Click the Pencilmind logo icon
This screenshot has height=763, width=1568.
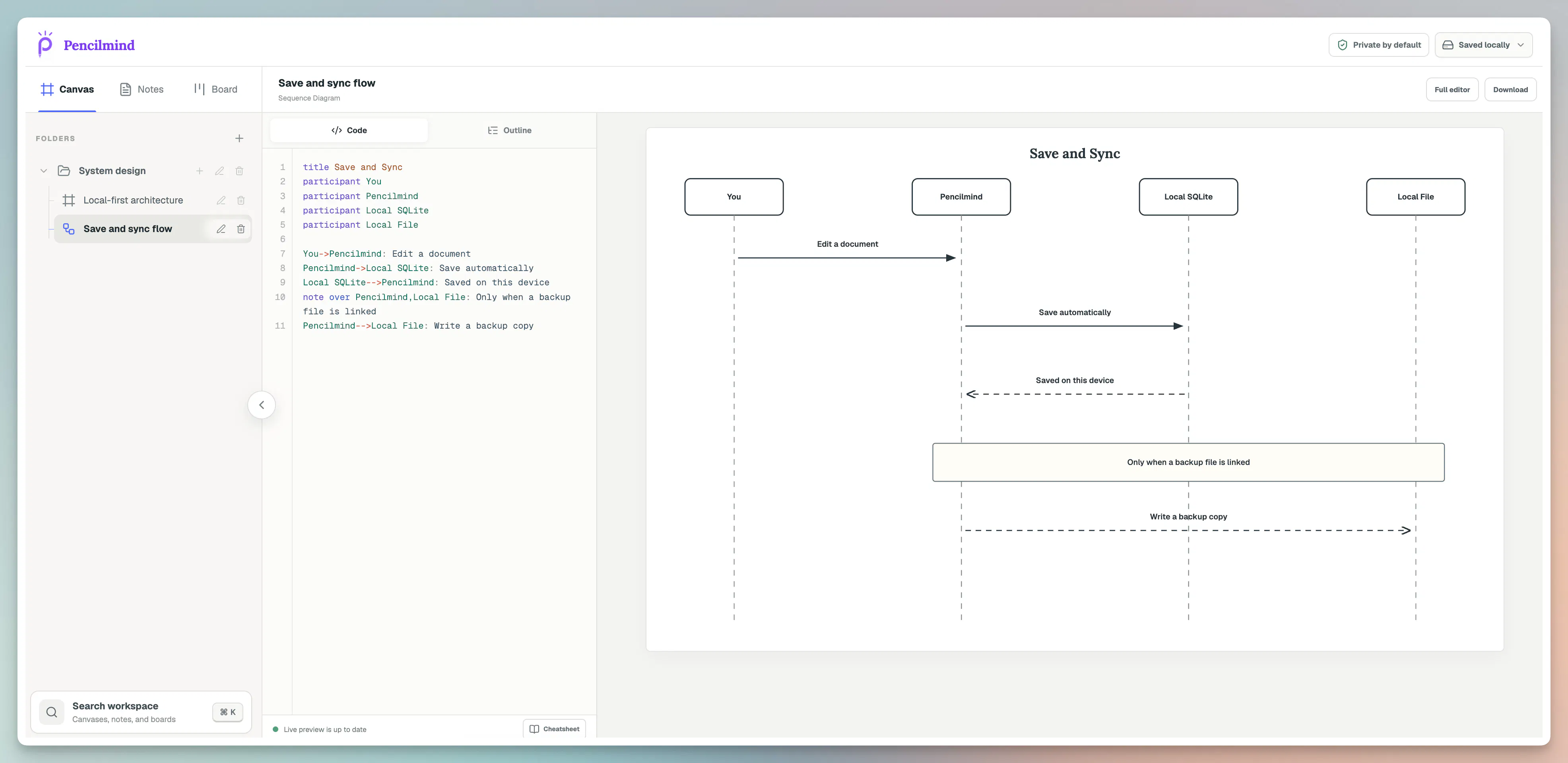[45, 44]
